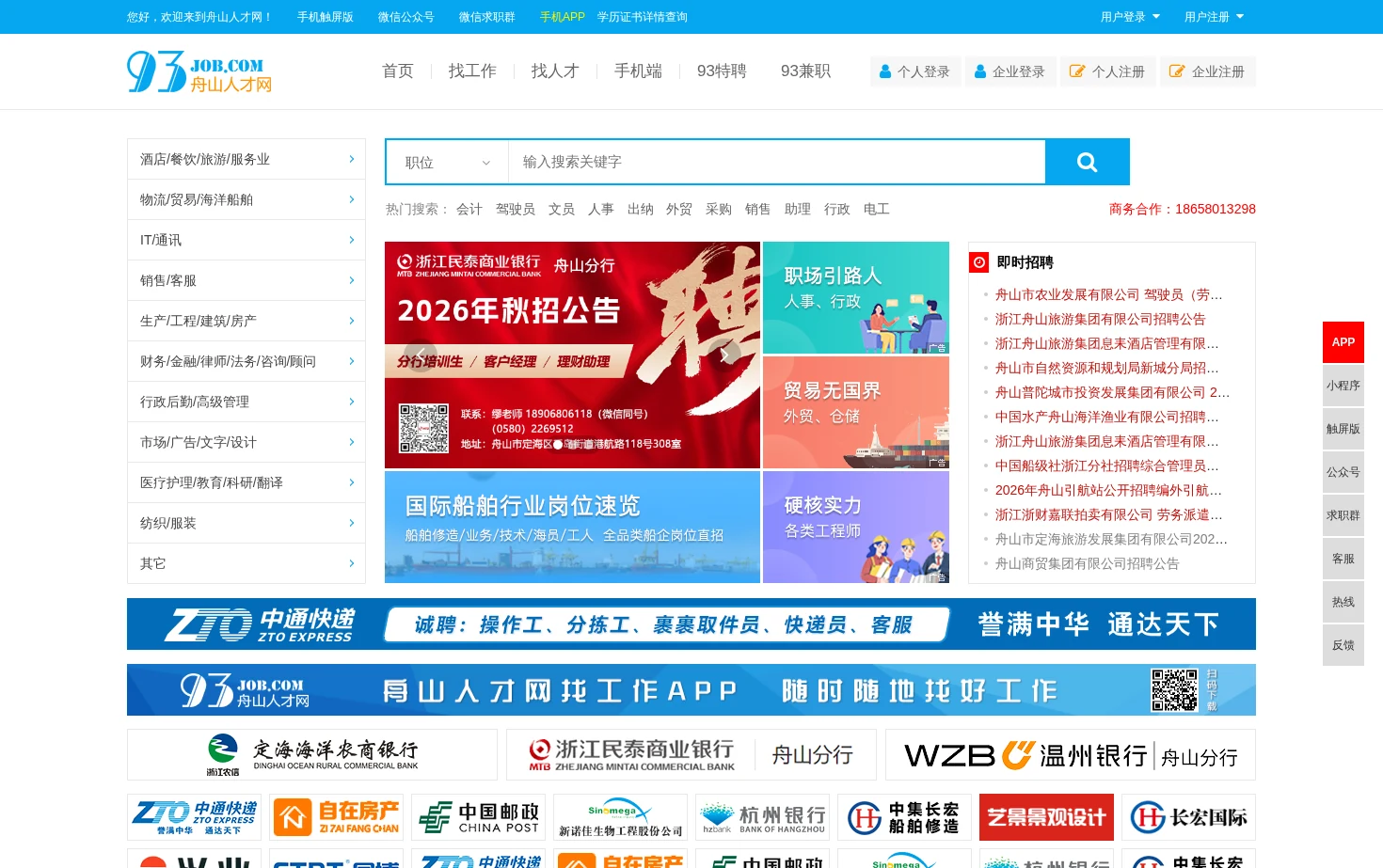This screenshot has width=1383, height=868.
Task: Open the 长宏国际 logo tile
Action: click(x=1189, y=817)
